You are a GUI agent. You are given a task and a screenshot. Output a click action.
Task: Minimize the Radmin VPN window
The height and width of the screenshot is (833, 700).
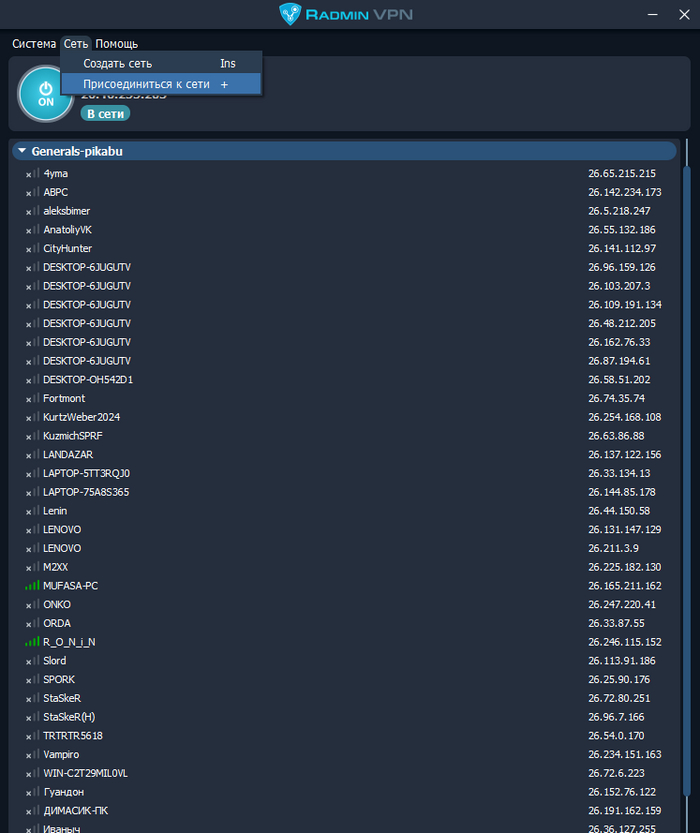click(x=653, y=14)
